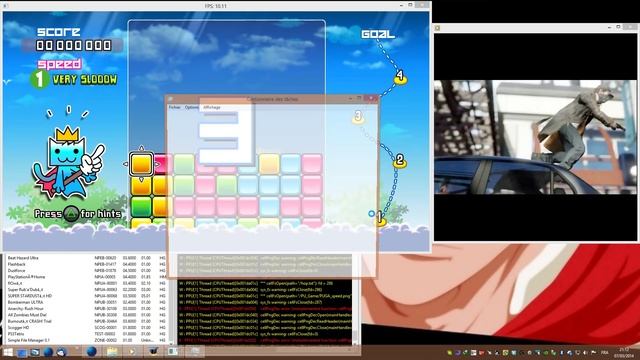The image size is (640, 360).
Task: Click the video frame in the player window
Action: point(536,137)
